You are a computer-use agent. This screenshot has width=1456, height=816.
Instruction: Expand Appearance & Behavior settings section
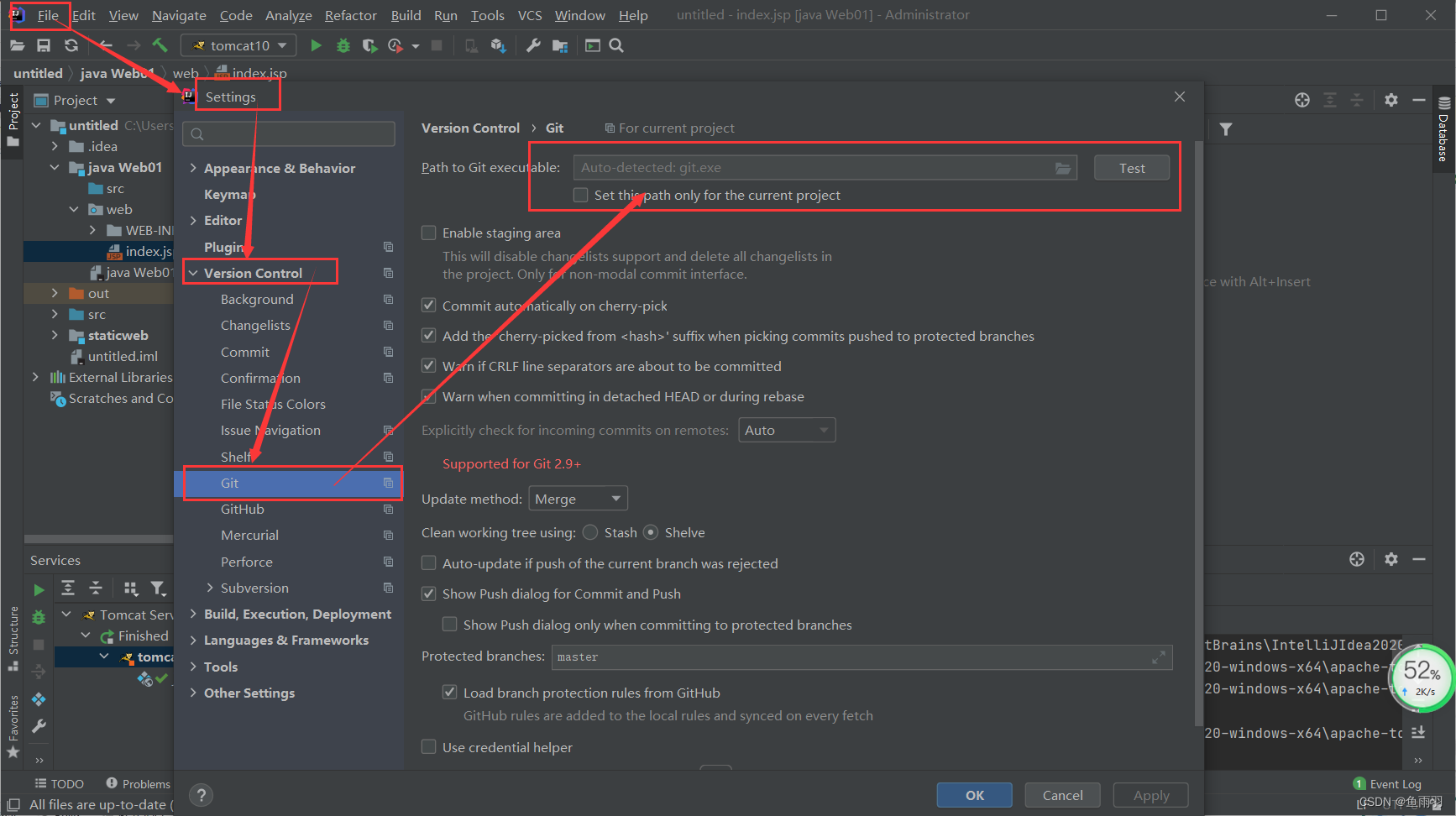[x=193, y=168]
